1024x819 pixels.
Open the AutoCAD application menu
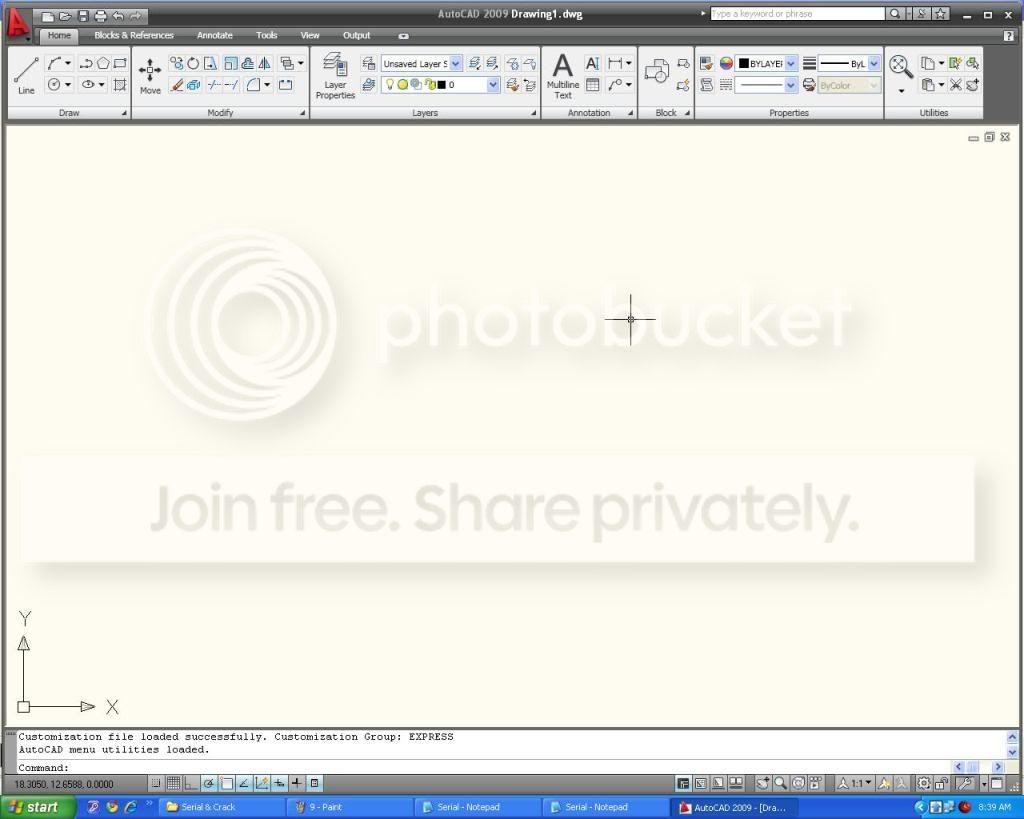click(x=18, y=25)
